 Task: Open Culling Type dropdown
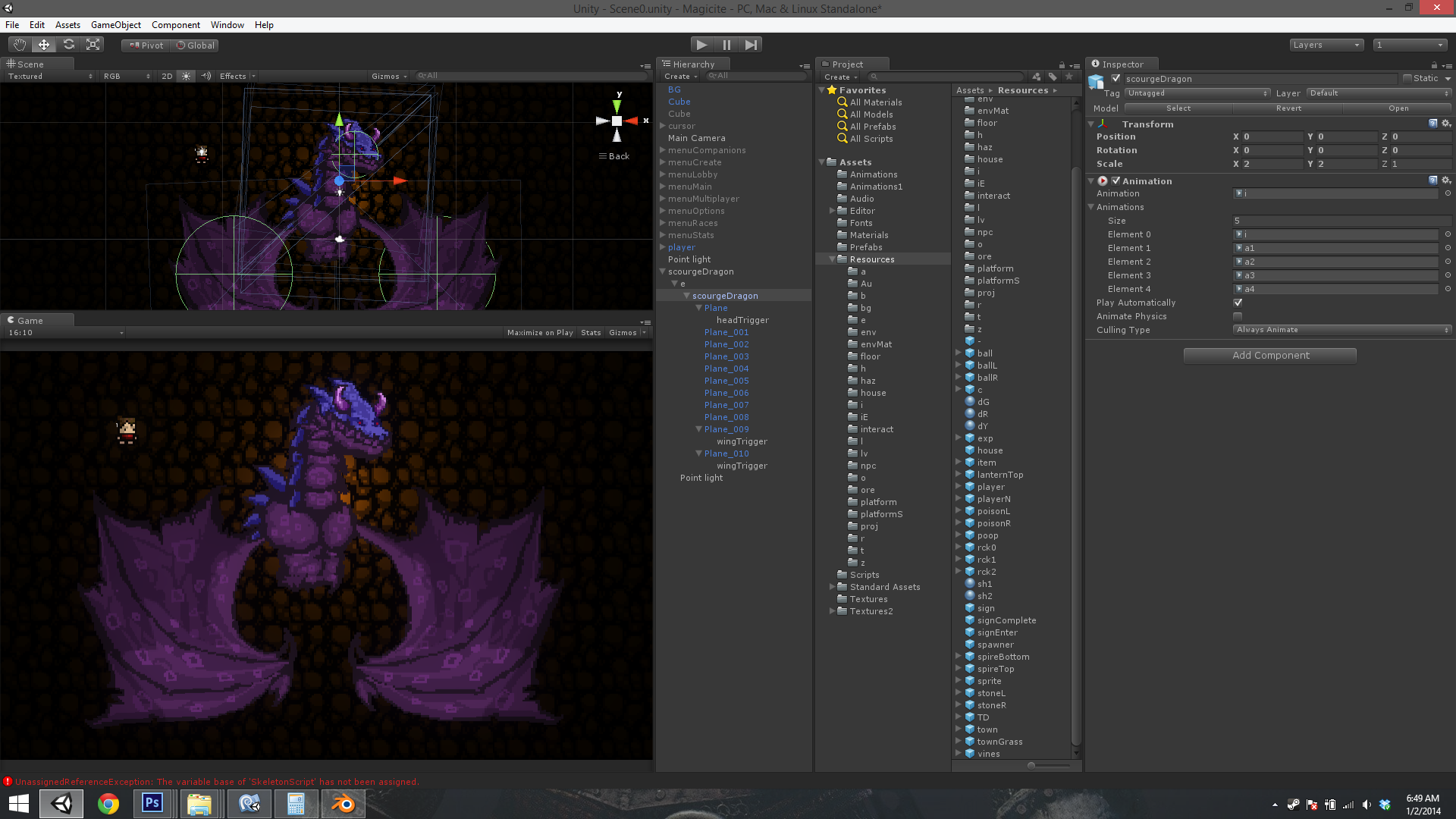1341,330
